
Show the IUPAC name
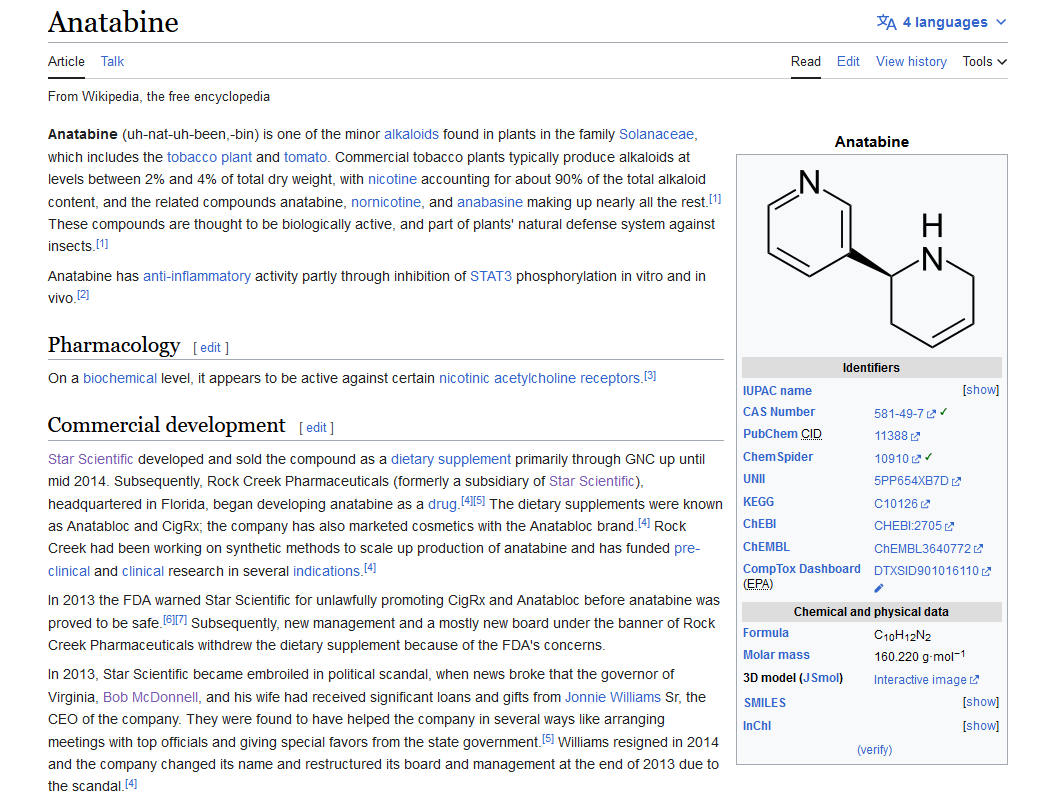[x=981, y=390]
